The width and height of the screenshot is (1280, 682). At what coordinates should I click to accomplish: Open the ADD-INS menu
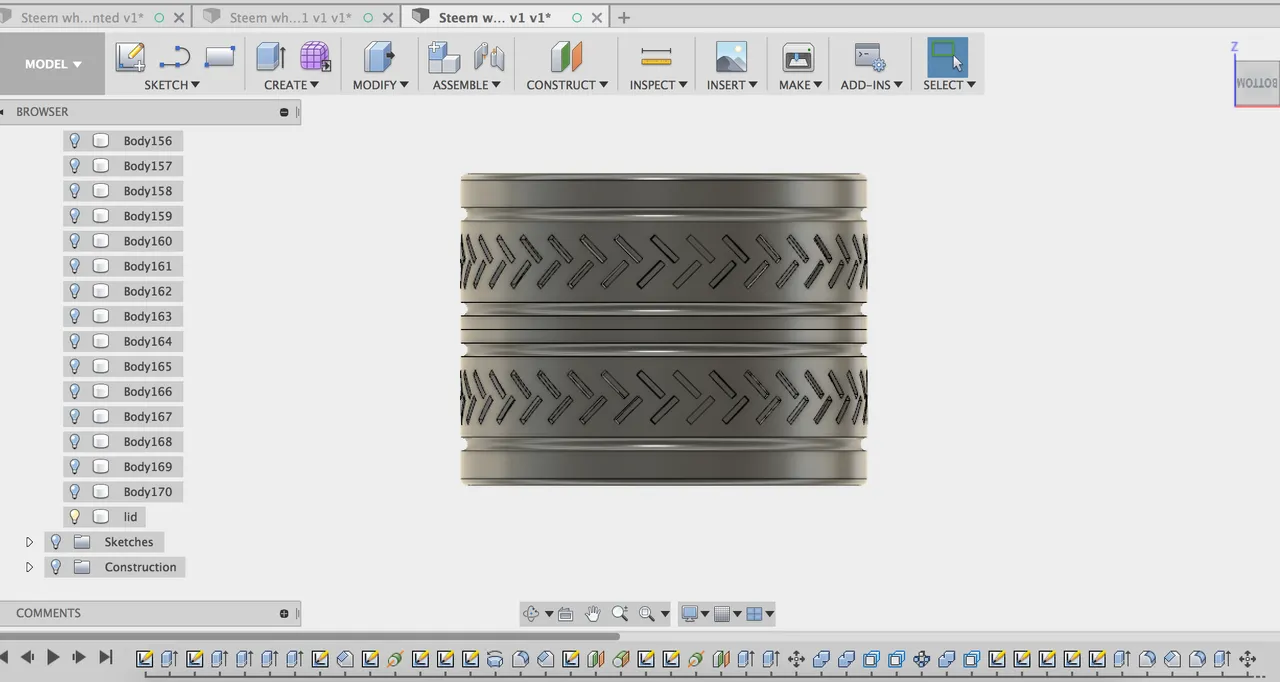pyautogui.click(x=872, y=85)
